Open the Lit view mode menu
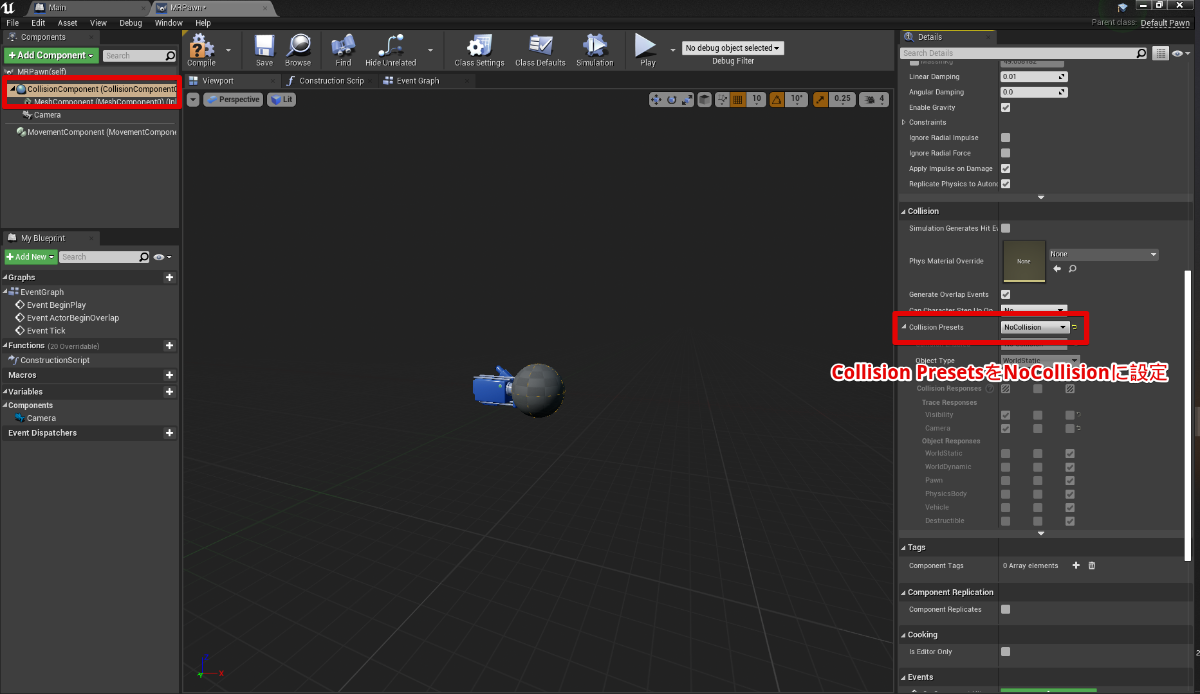1200x694 pixels. [x=281, y=99]
